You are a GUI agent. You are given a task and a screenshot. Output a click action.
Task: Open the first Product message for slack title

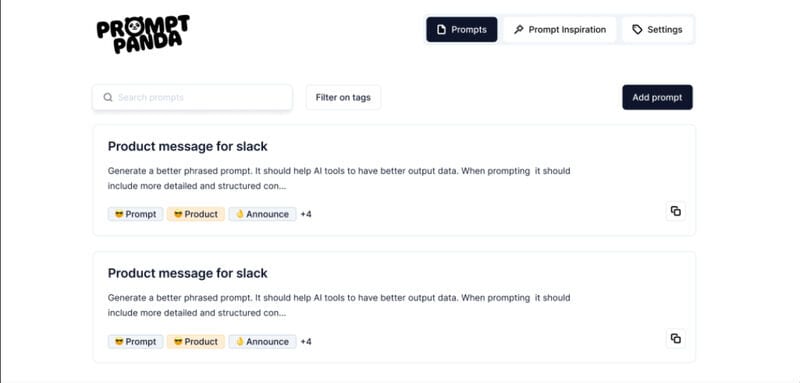point(188,146)
